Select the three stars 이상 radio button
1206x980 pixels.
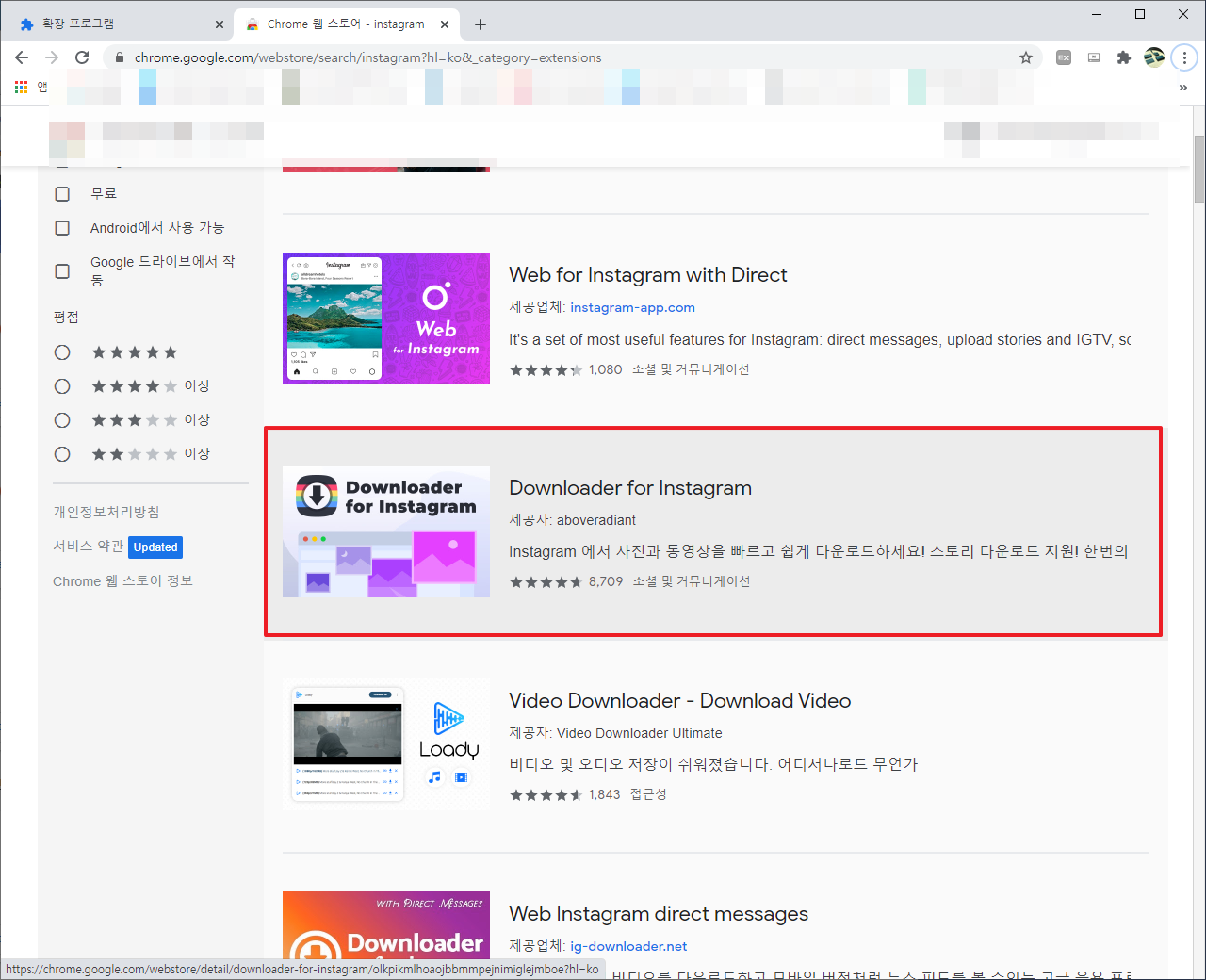[x=62, y=420]
